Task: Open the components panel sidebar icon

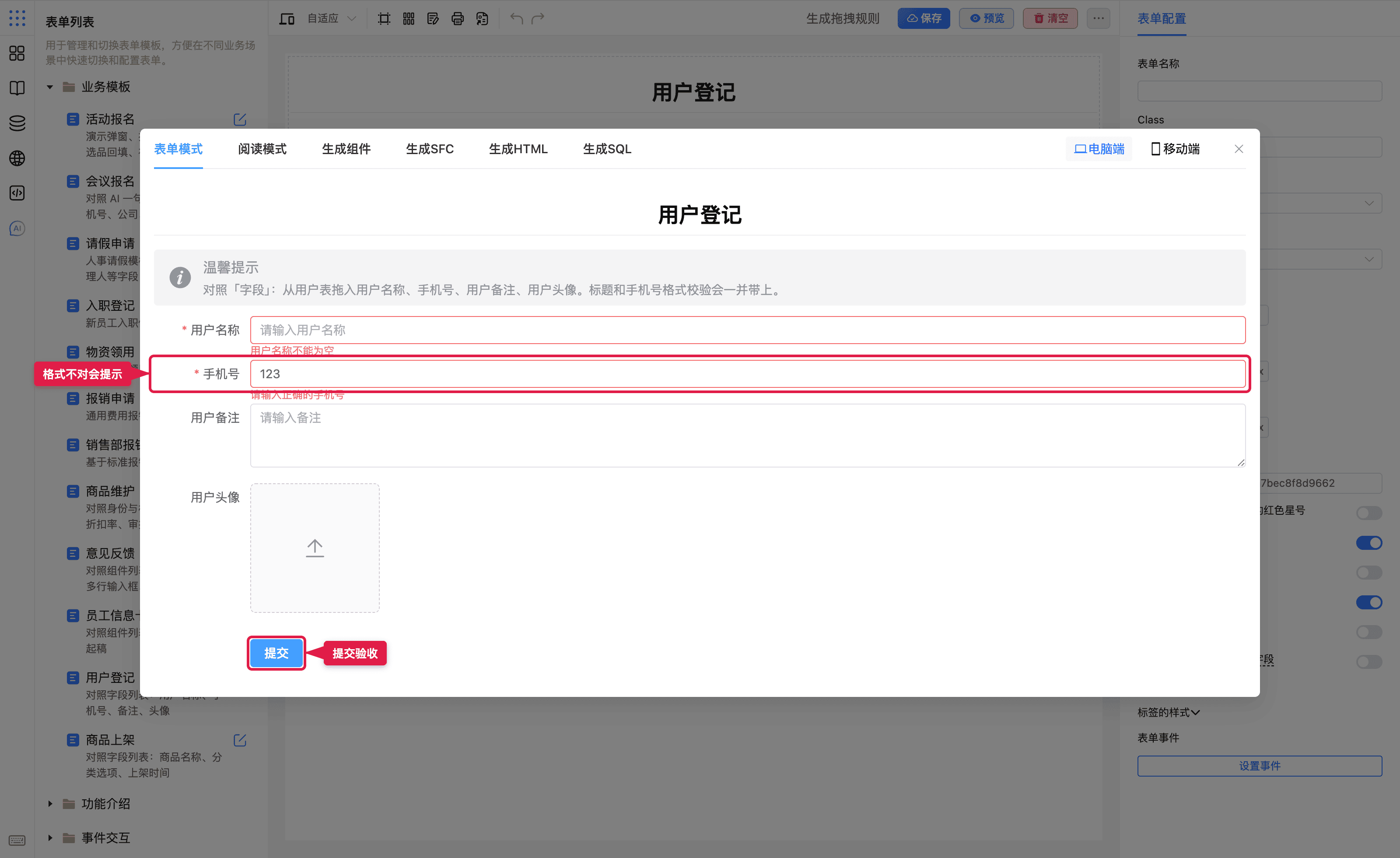Action: [x=17, y=53]
